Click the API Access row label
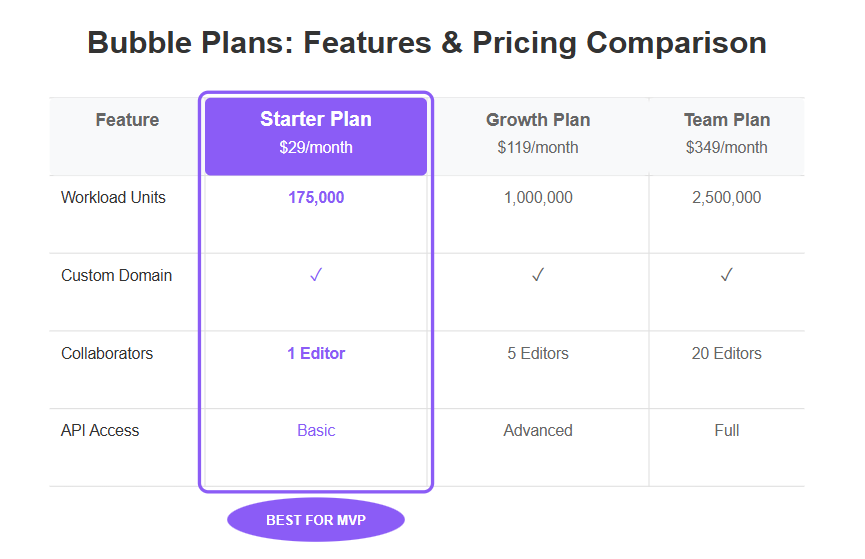The image size is (865, 559). 100,431
